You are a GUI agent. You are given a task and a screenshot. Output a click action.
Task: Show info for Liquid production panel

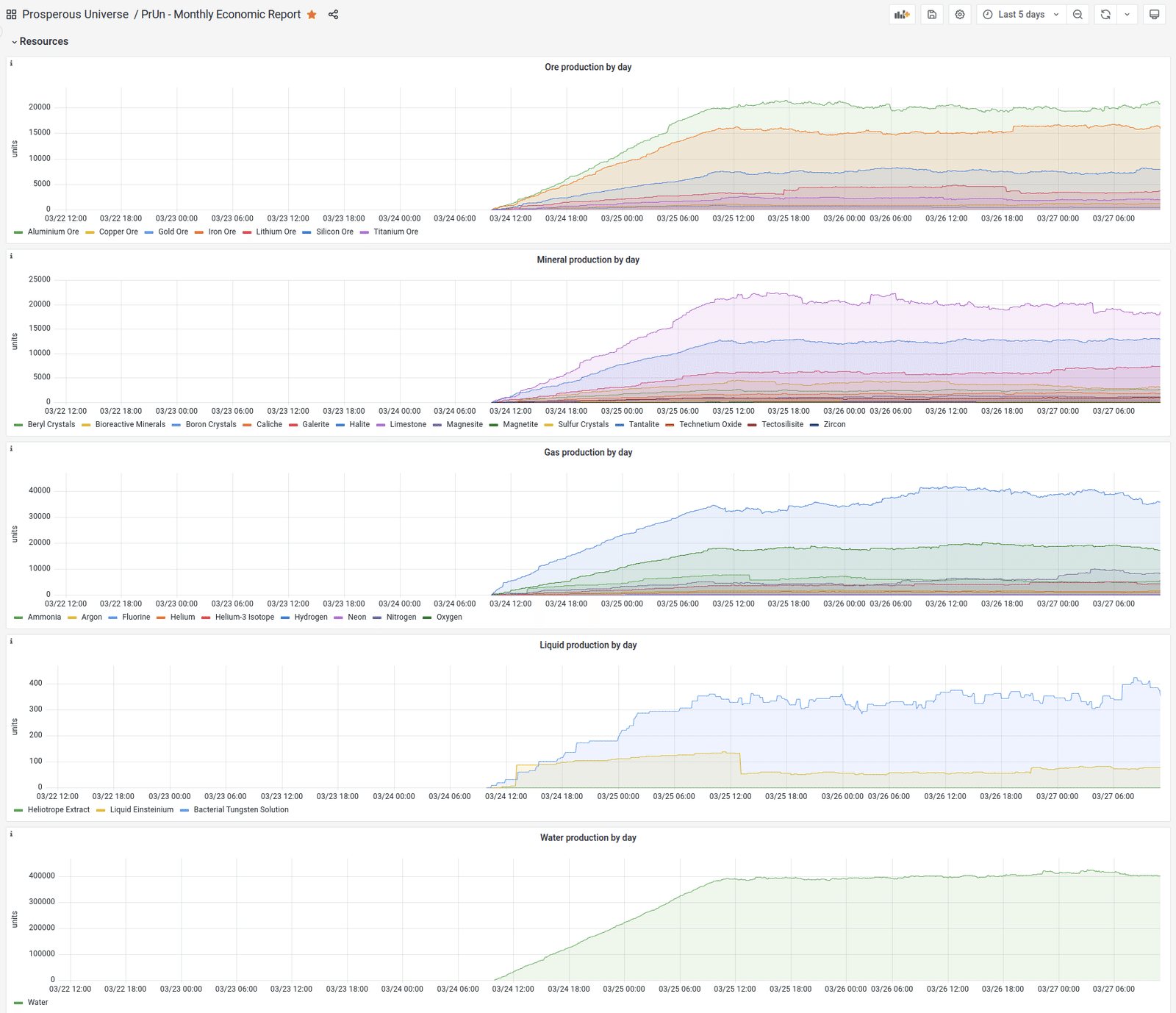coord(11,641)
